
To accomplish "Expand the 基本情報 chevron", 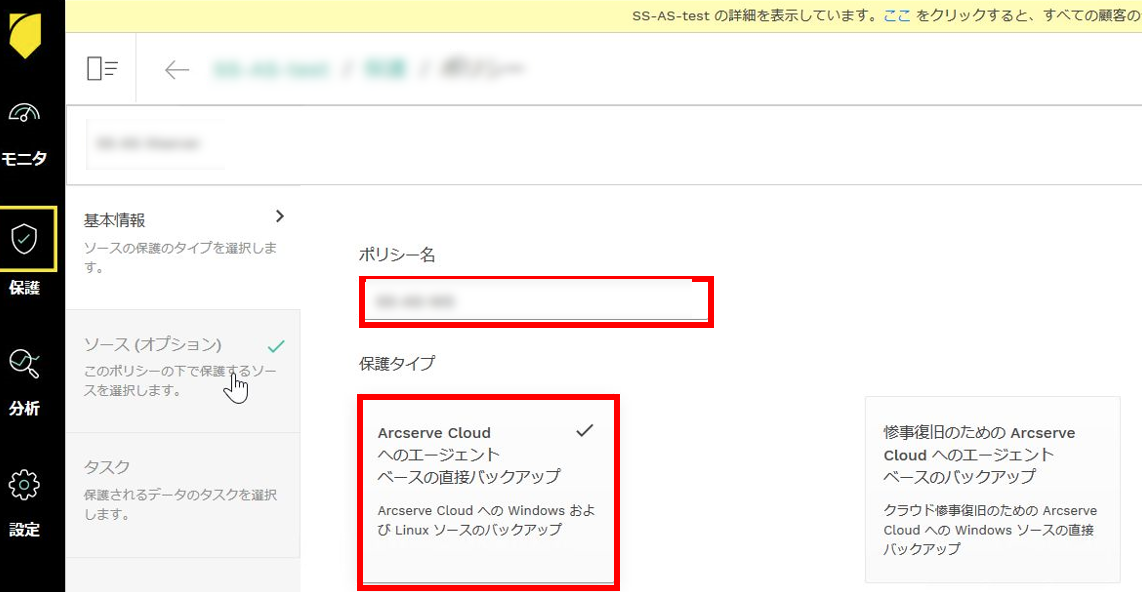I will click(280, 216).
